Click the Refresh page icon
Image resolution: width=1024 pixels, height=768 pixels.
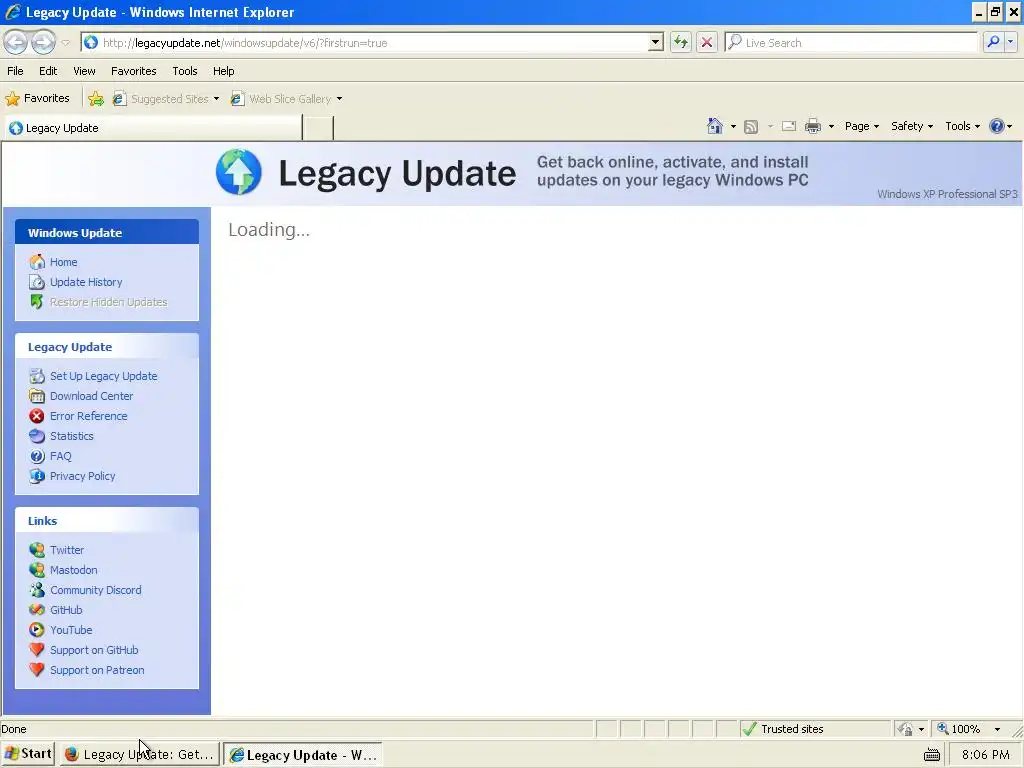[x=680, y=42]
